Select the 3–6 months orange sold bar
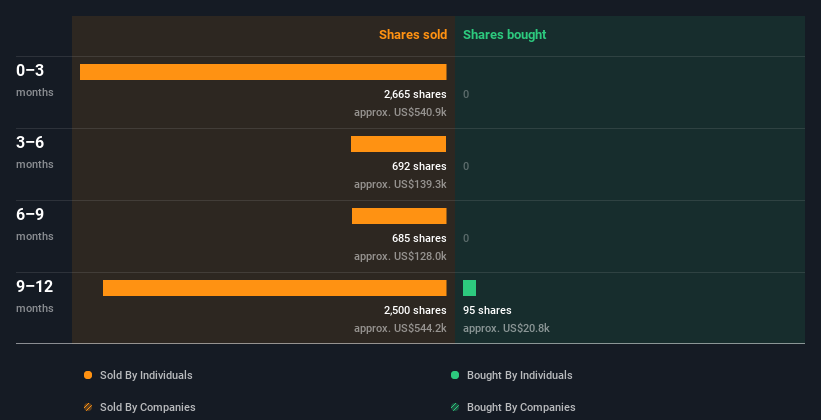This screenshot has width=821, height=420. pyautogui.click(x=398, y=144)
